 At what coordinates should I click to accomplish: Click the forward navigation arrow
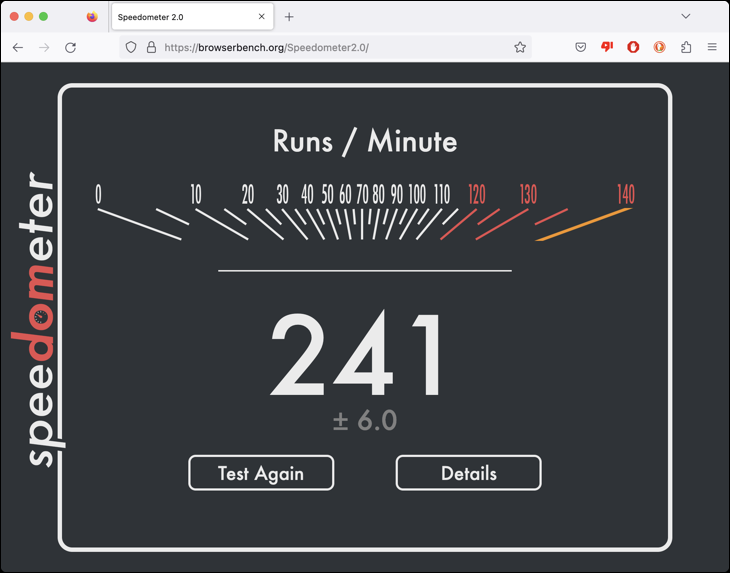[44, 47]
